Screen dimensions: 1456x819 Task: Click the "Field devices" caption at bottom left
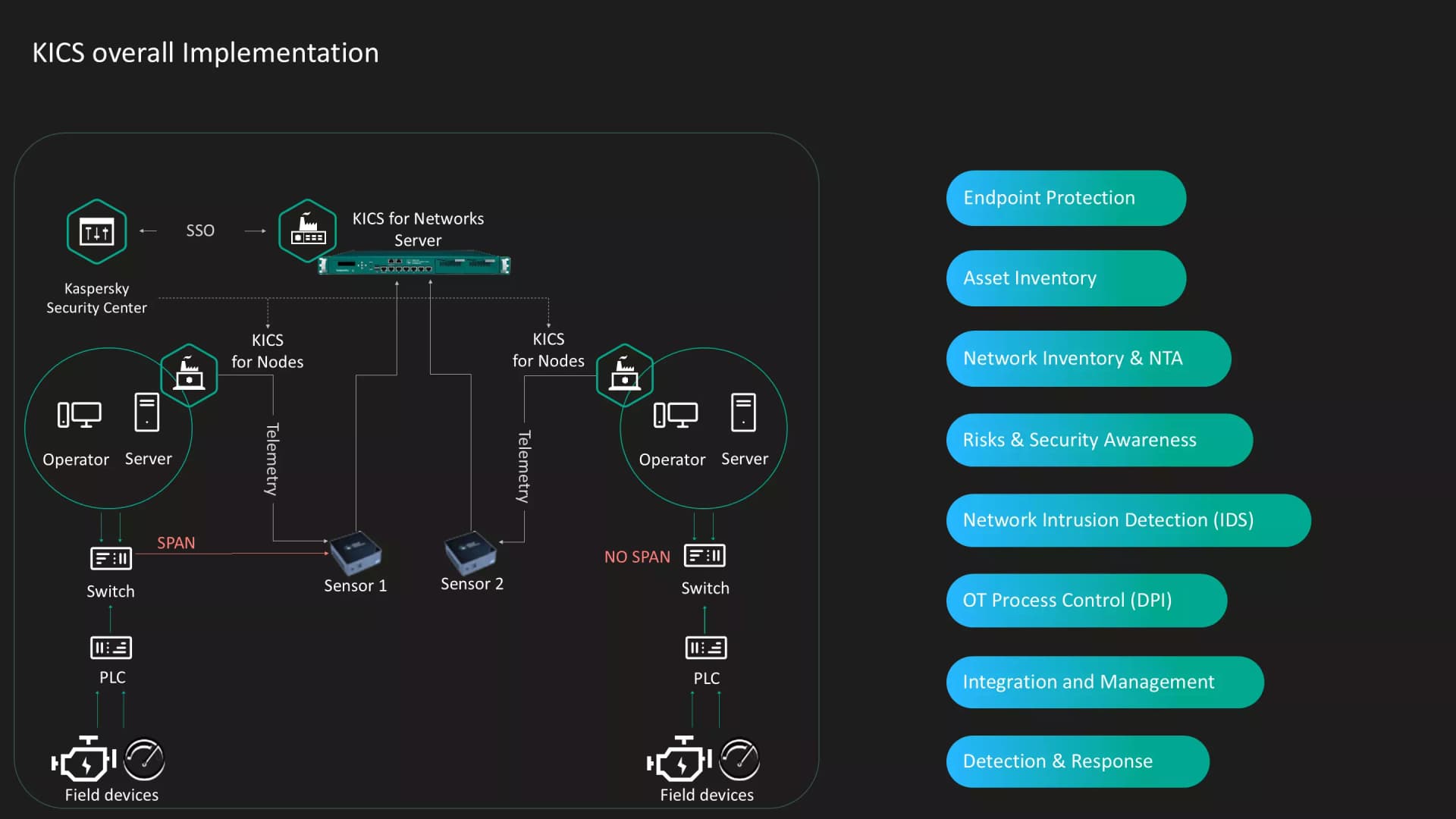(x=111, y=795)
